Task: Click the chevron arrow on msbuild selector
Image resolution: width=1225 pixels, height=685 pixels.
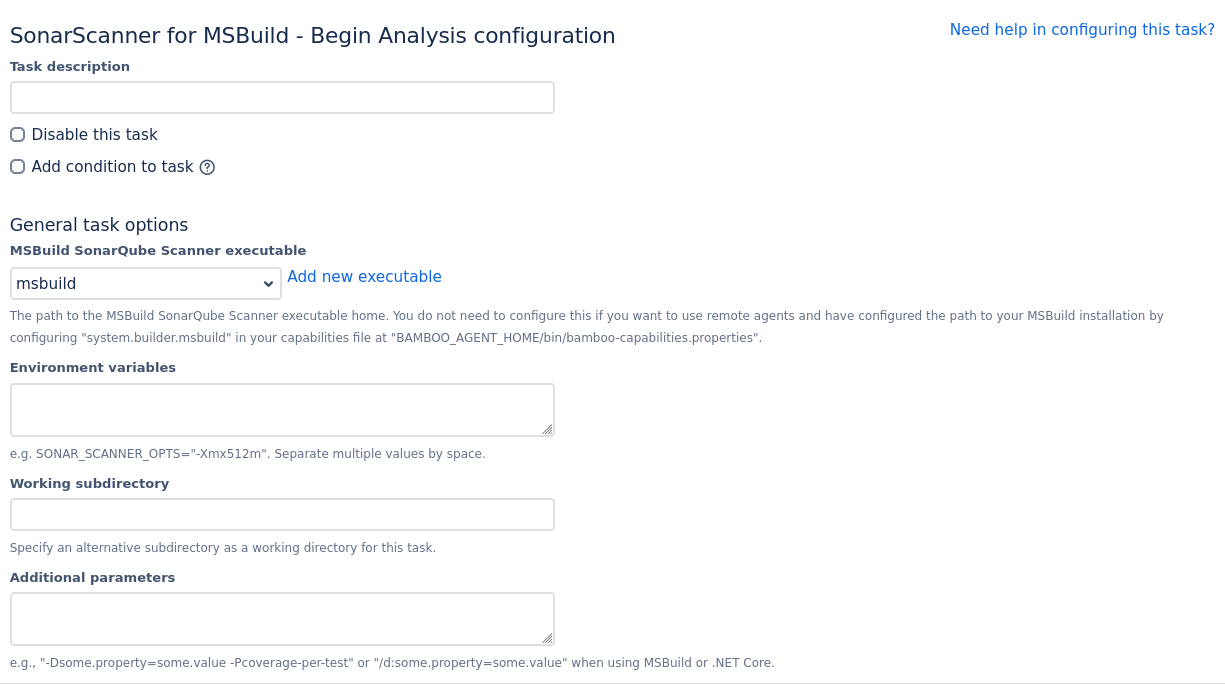Action: 268,284
